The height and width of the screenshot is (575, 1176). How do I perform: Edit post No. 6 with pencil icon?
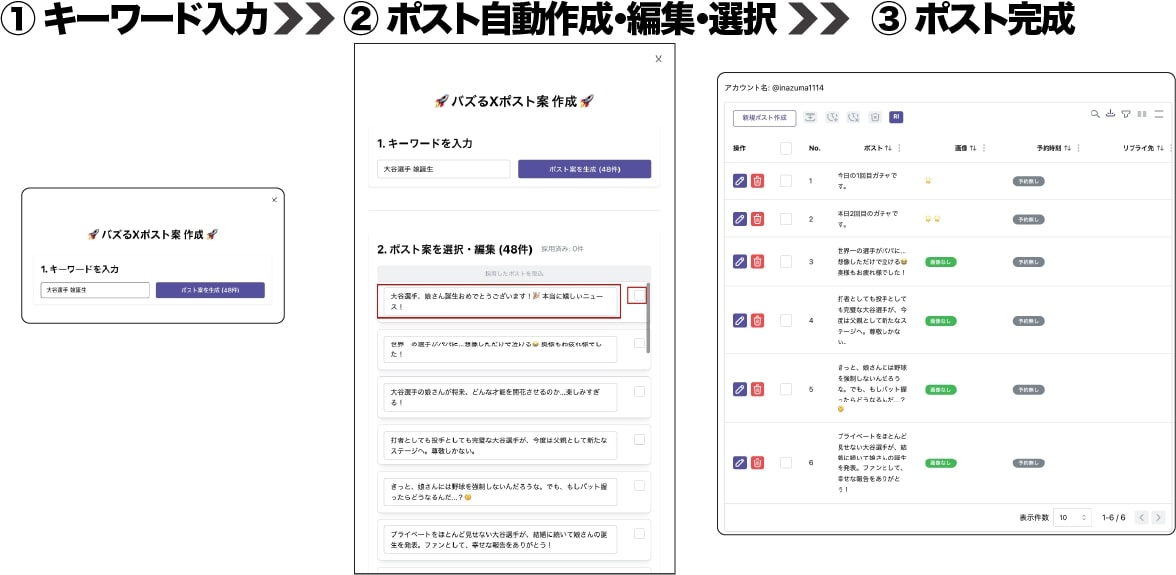tap(740, 463)
